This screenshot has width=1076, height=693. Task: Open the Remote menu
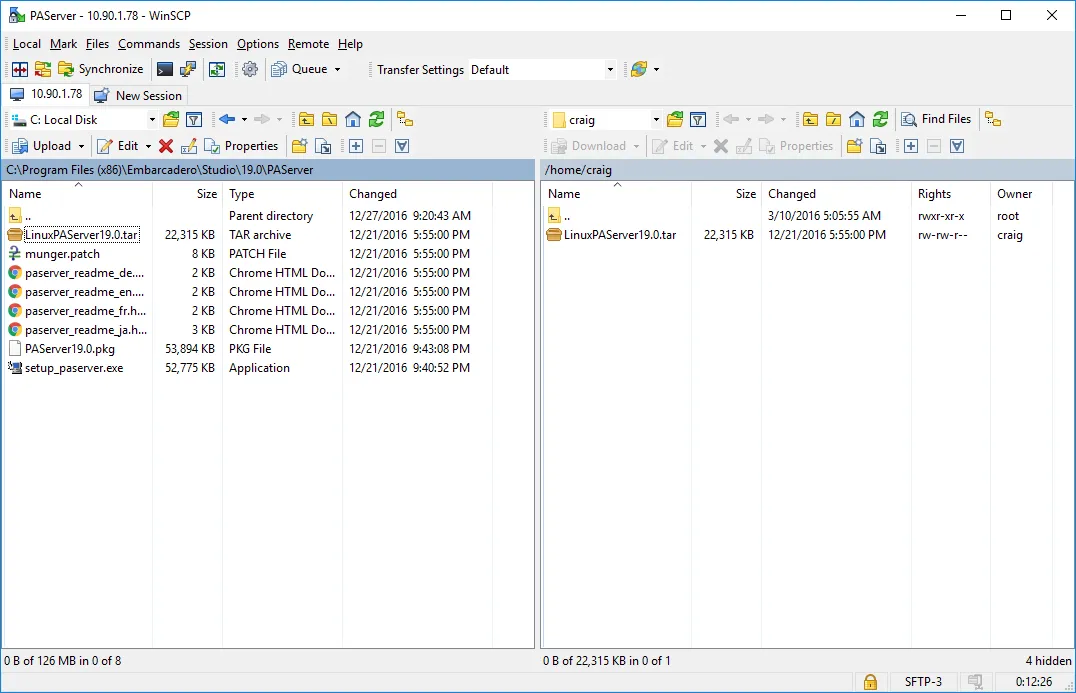pos(308,44)
